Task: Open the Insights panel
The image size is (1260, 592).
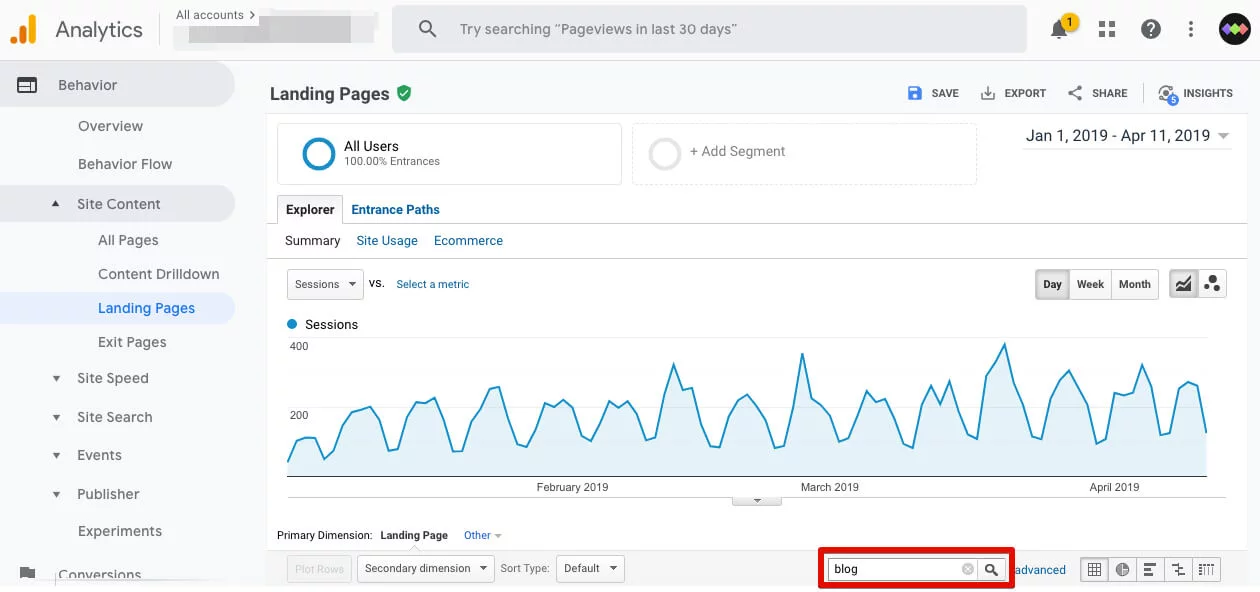Action: [x=1196, y=93]
